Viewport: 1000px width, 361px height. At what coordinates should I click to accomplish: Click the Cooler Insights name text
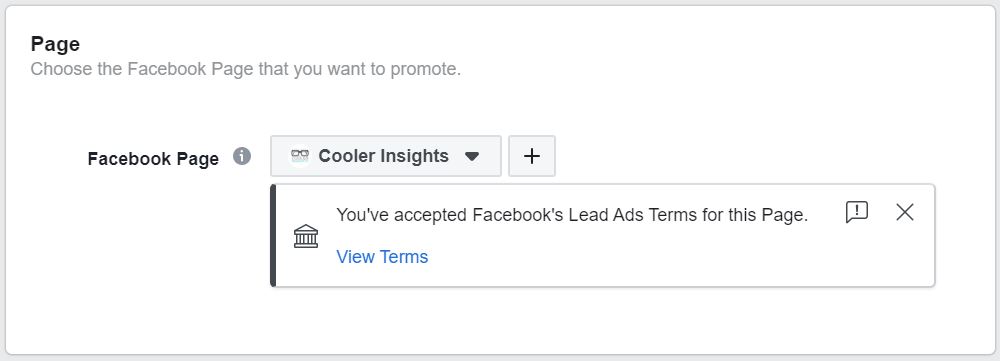point(383,156)
